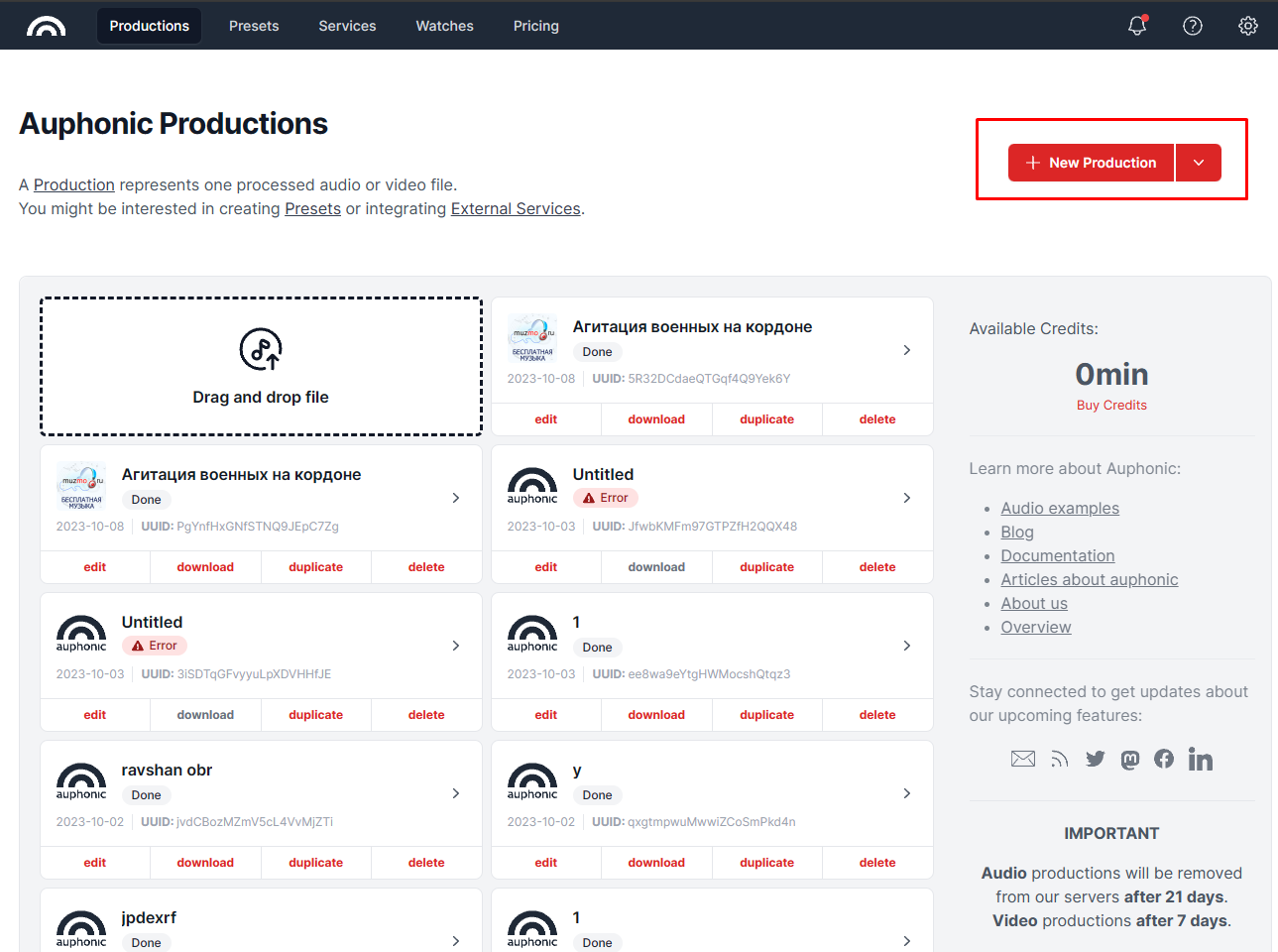This screenshot has height=952, width=1278.
Task: Open the Blog link
Action: [1017, 532]
